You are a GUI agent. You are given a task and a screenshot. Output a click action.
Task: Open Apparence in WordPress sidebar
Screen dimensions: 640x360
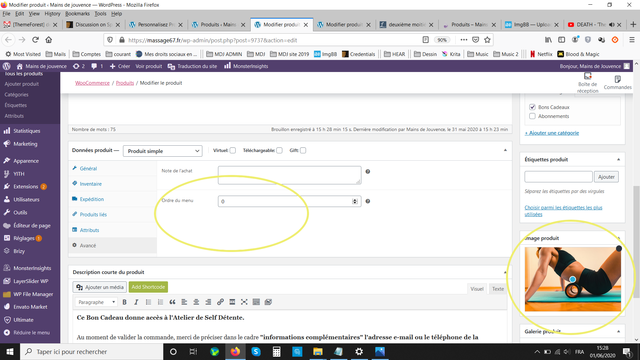pyautogui.click(x=26, y=161)
